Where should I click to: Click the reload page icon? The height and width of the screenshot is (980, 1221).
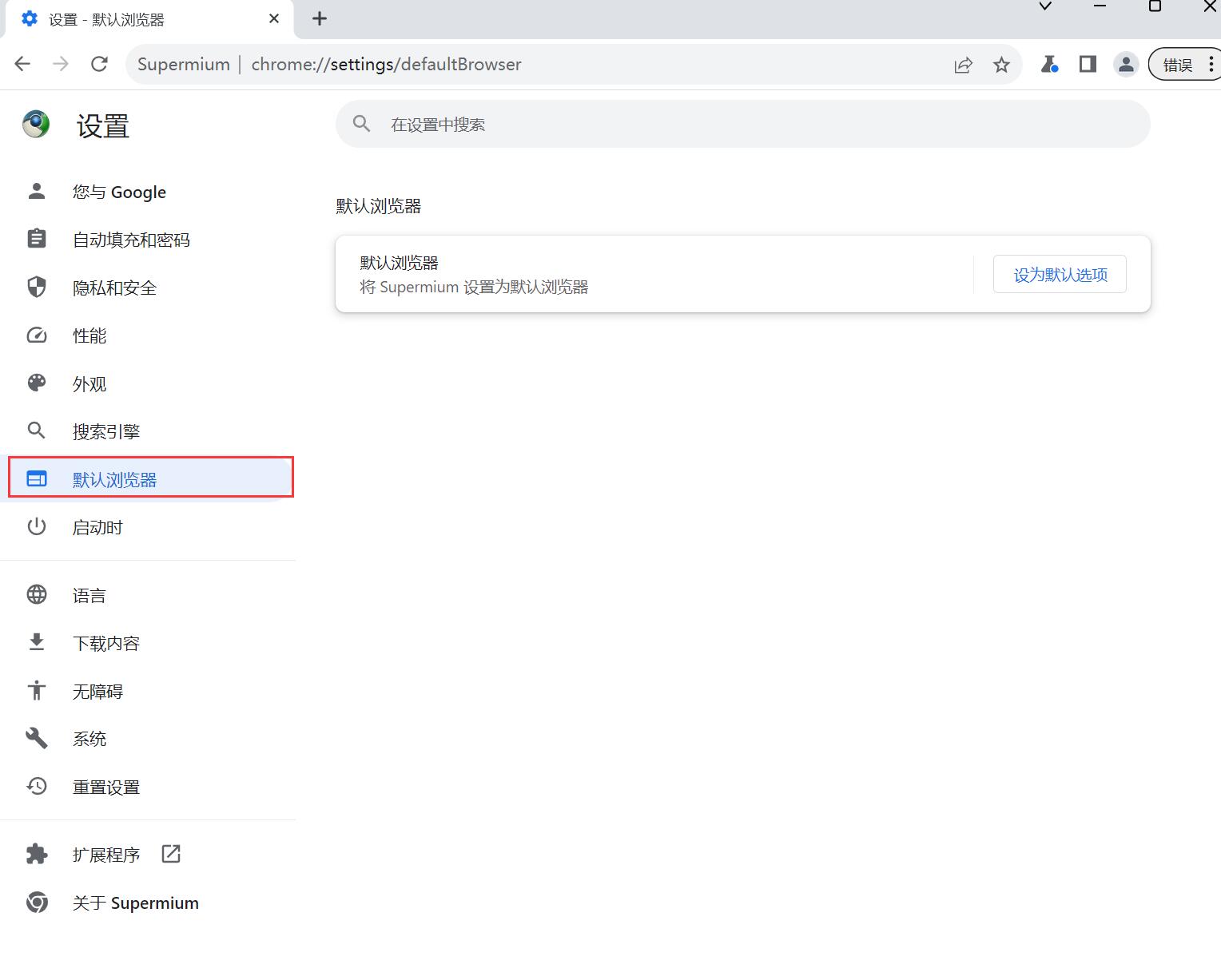click(x=99, y=64)
